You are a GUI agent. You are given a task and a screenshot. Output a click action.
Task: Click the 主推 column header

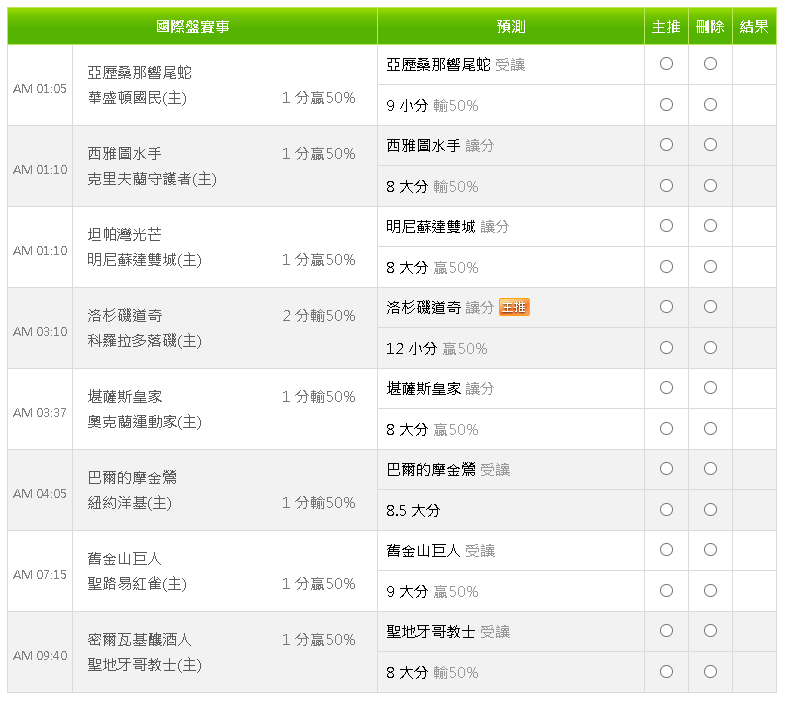click(x=666, y=26)
